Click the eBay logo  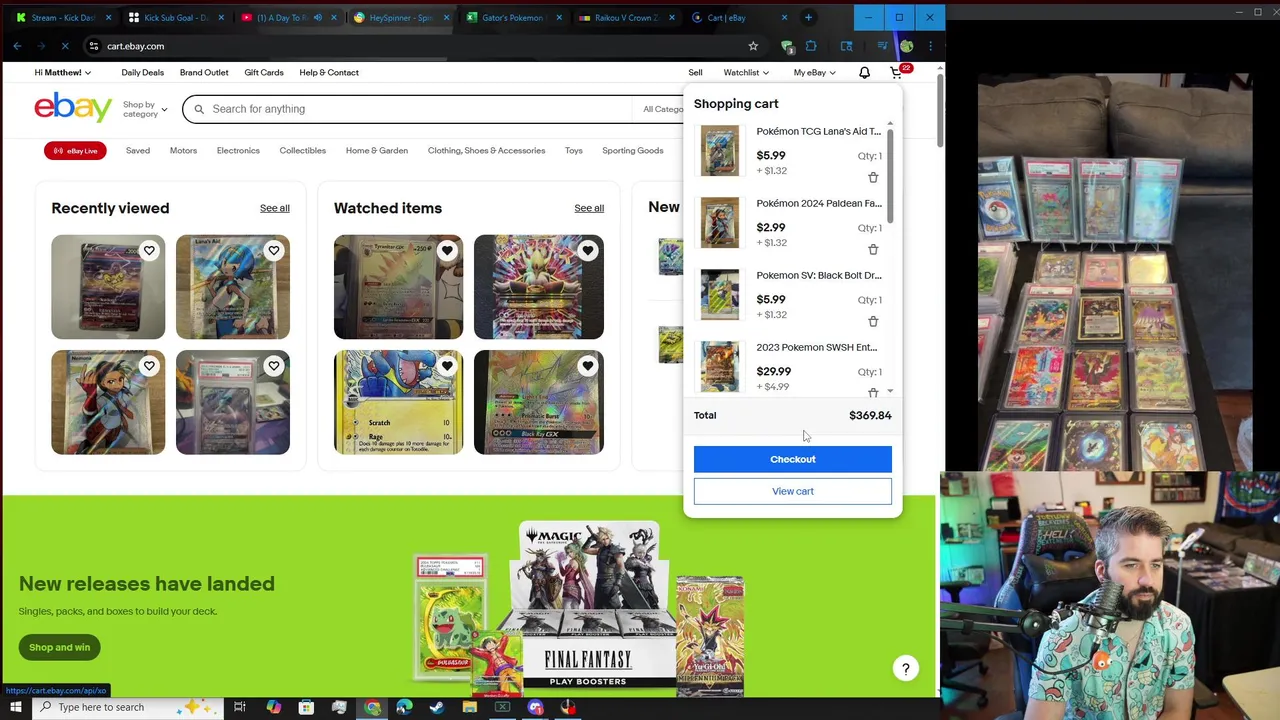coord(73,107)
